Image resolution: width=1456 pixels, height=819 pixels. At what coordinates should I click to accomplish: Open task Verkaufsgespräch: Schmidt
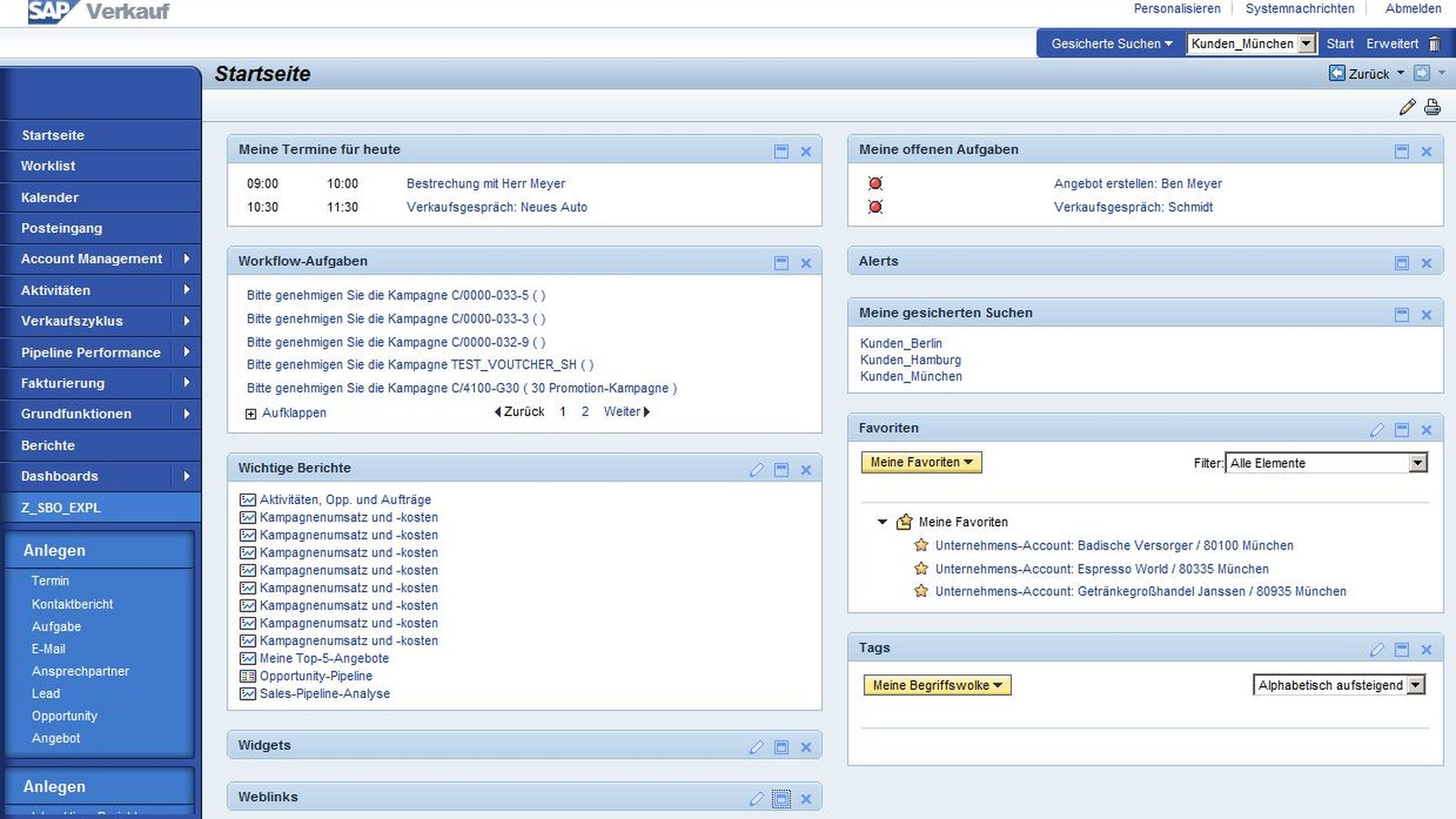1133,207
